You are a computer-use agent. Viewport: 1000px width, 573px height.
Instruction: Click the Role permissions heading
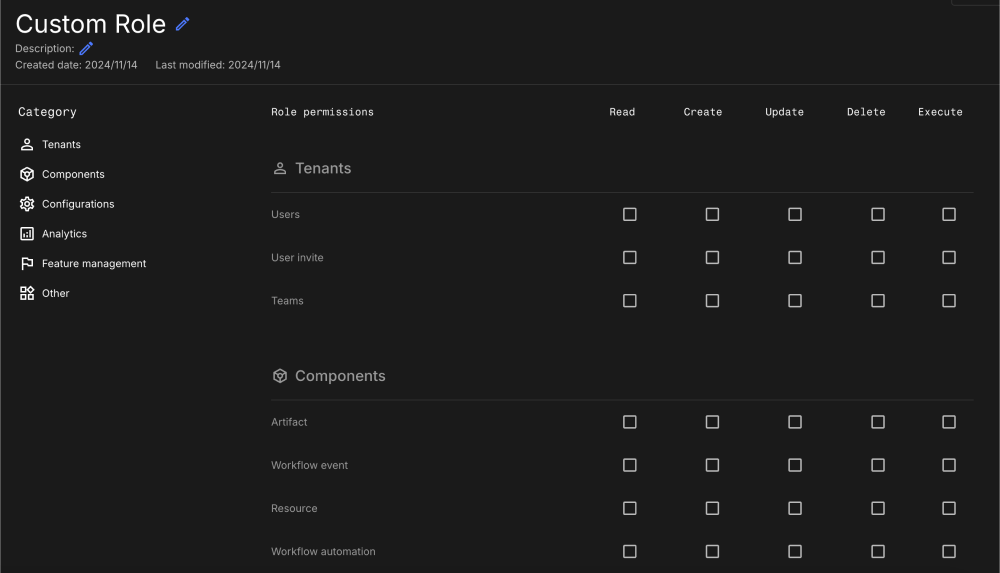click(x=322, y=112)
